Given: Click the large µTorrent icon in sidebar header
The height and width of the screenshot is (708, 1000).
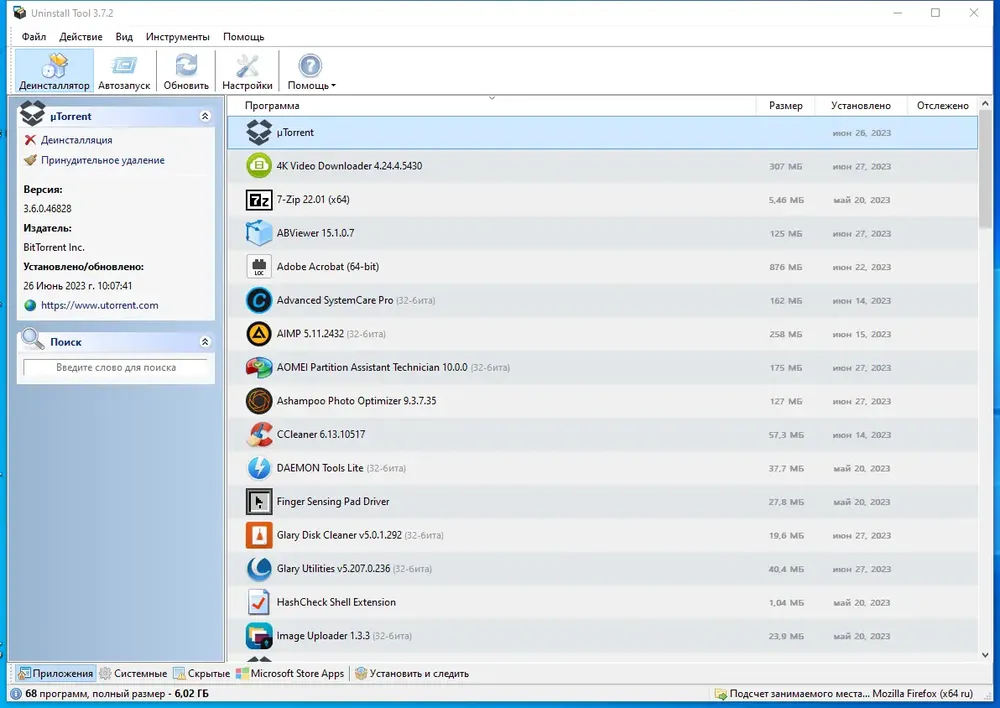Looking at the screenshot, I should point(33,114).
